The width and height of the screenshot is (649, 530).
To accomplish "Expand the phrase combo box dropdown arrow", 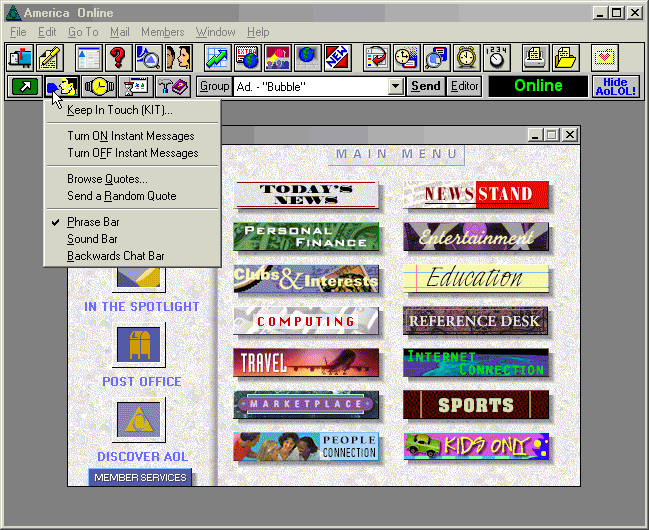I will coord(396,86).
